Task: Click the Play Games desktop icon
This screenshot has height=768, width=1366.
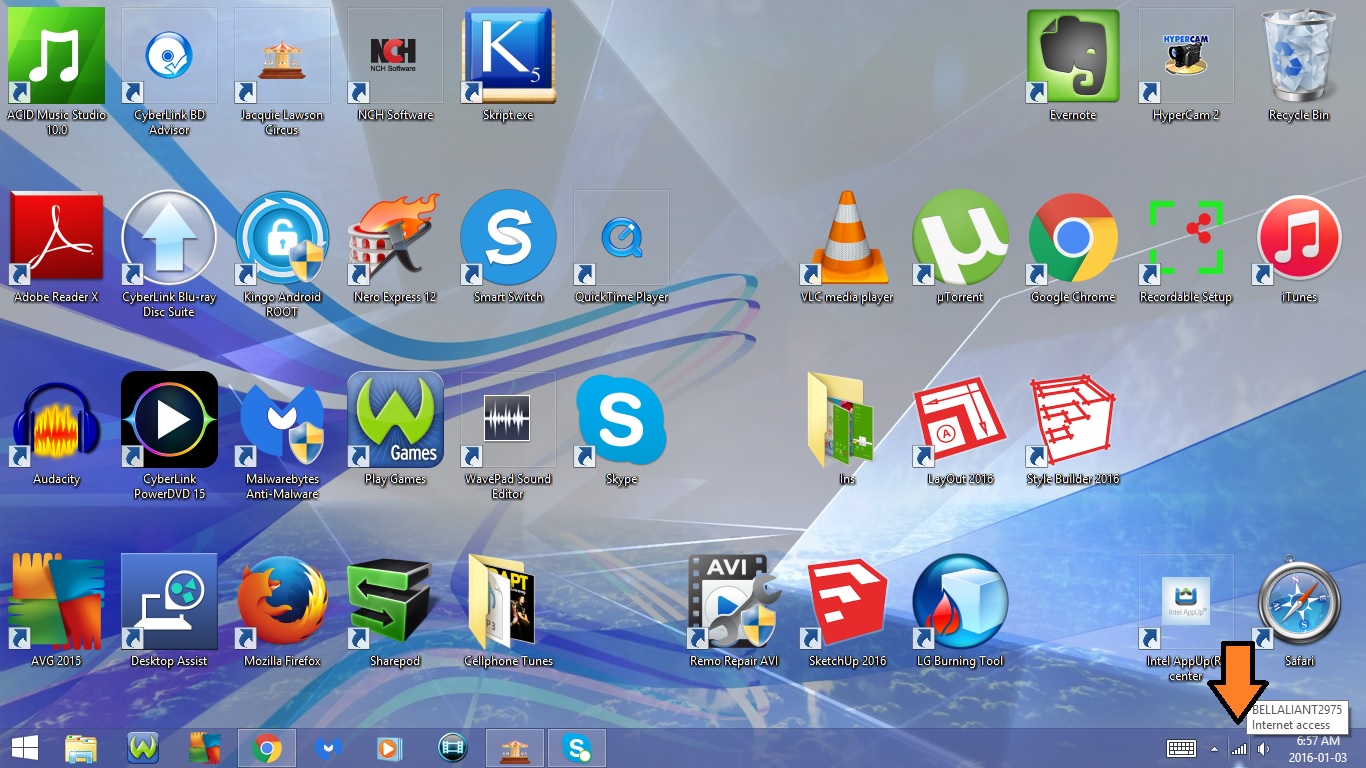Action: pyautogui.click(x=395, y=420)
